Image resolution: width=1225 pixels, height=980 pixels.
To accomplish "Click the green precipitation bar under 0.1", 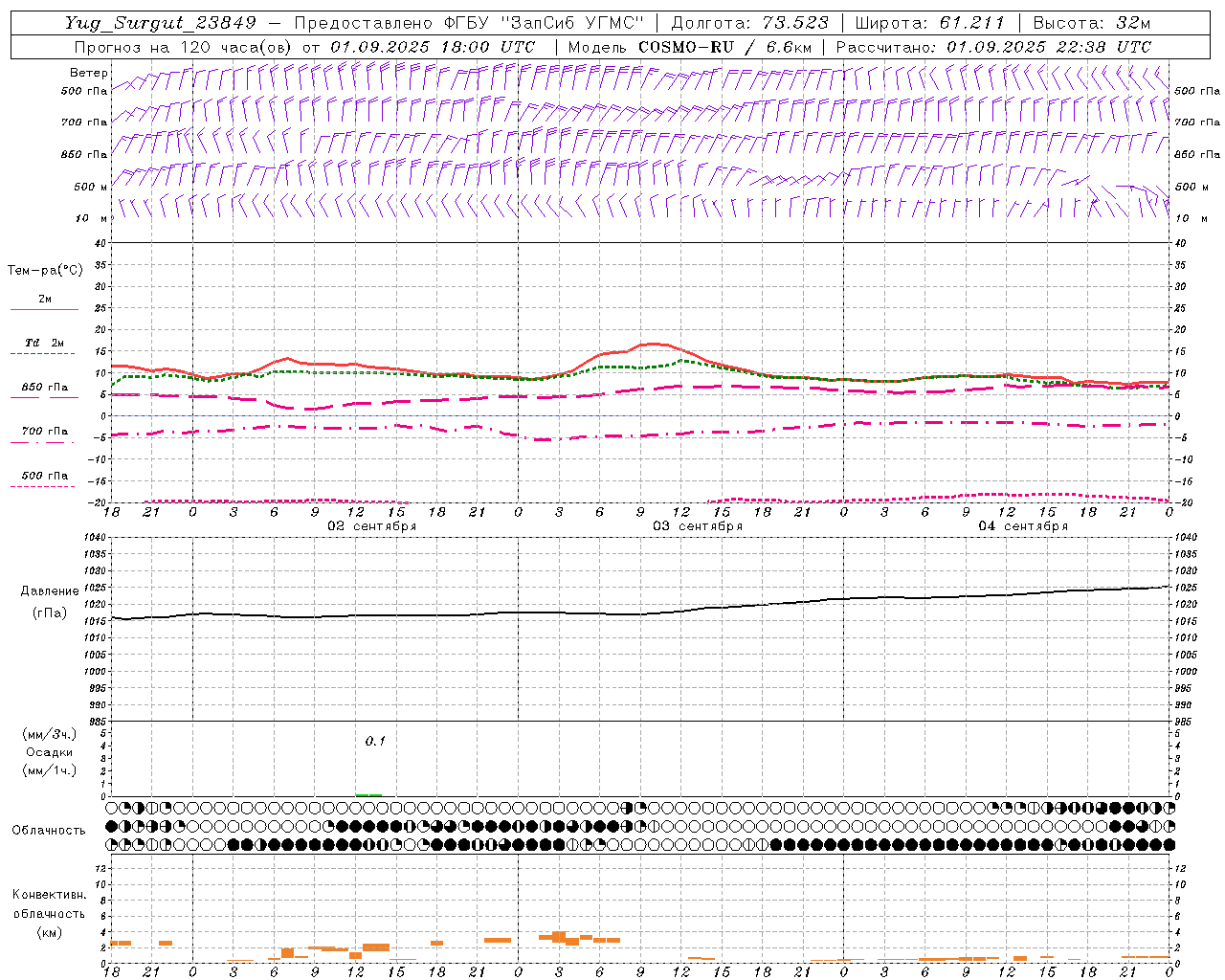I will click(x=369, y=794).
